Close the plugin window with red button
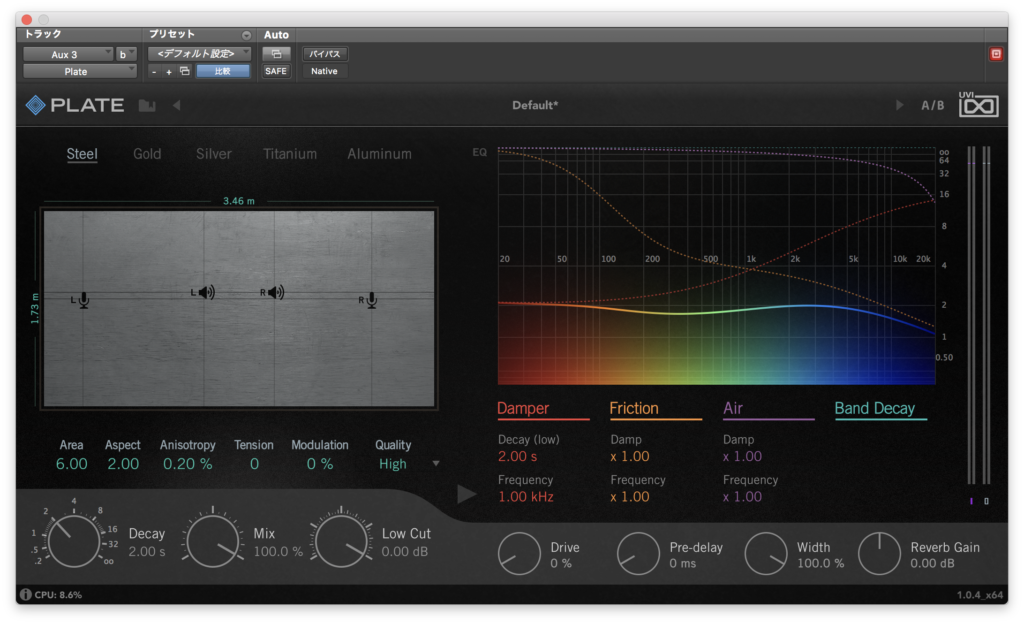Screen dimensions: 1024x624 coord(27,20)
